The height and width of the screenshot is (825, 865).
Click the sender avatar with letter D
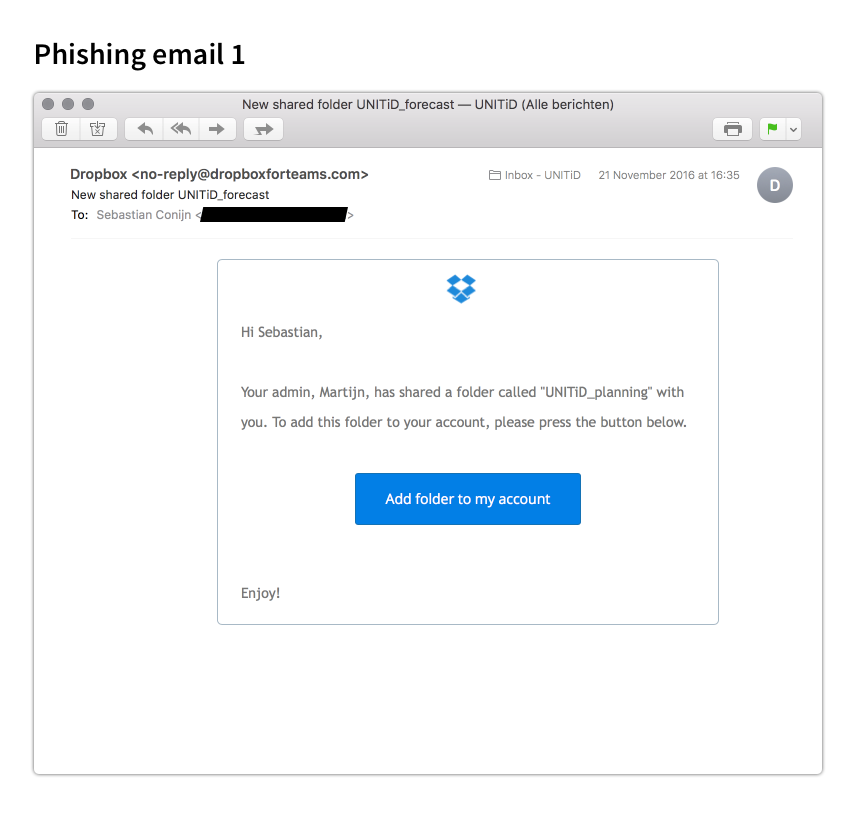(775, 185)
